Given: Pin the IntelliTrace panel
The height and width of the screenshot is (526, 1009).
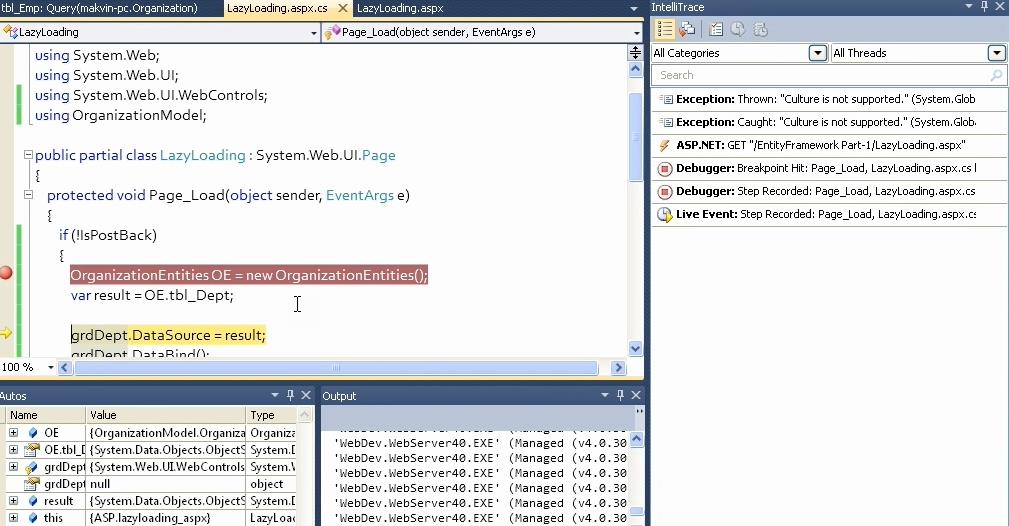Looking at the screenshot, I should click(x=982, y=7).
